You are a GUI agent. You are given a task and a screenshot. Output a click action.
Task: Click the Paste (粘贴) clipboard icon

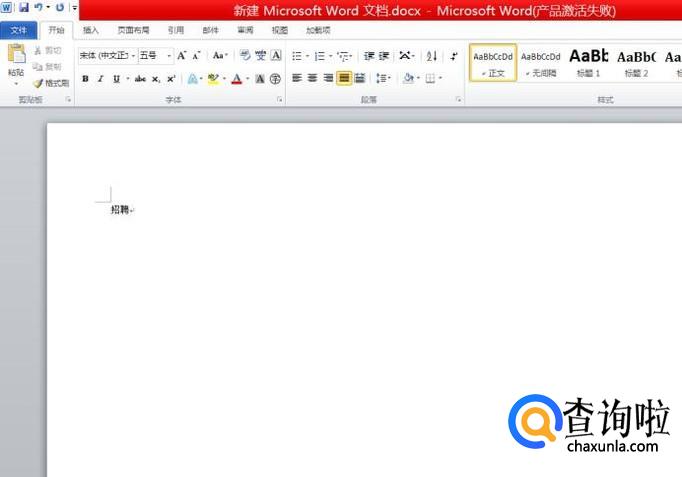pos(17,54)
